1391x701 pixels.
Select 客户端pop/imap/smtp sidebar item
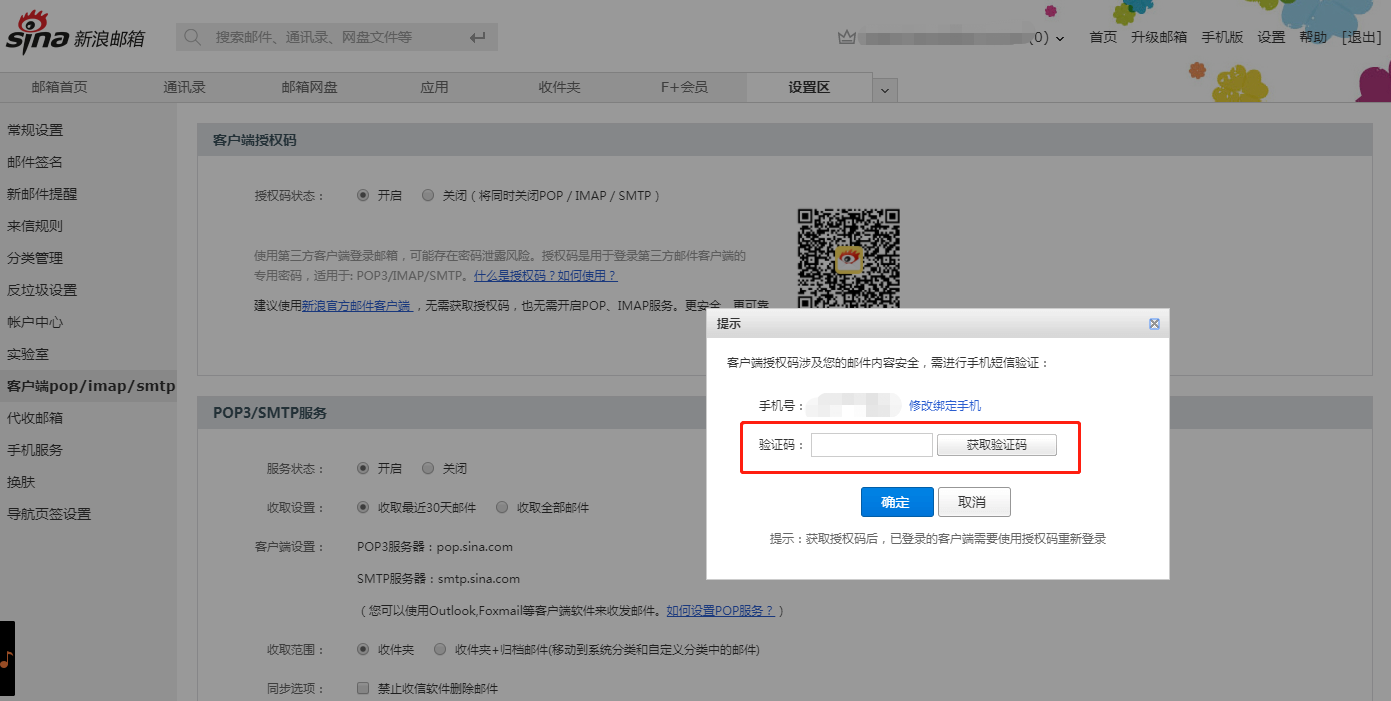tap(88, 386)
